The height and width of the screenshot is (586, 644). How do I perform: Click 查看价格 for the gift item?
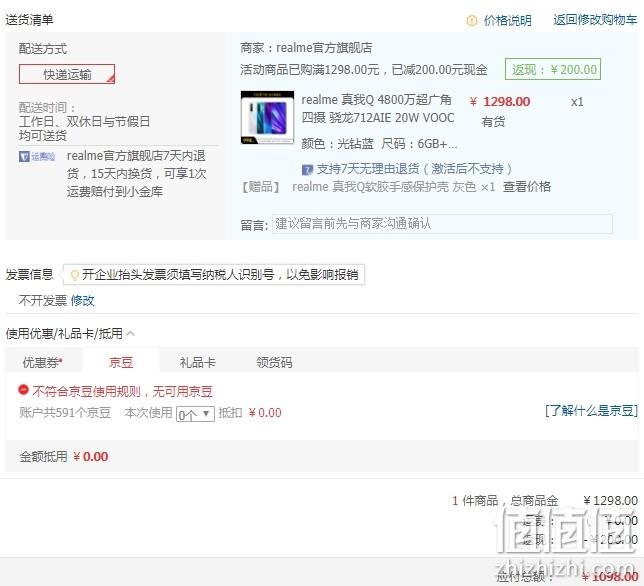(527, 187)
